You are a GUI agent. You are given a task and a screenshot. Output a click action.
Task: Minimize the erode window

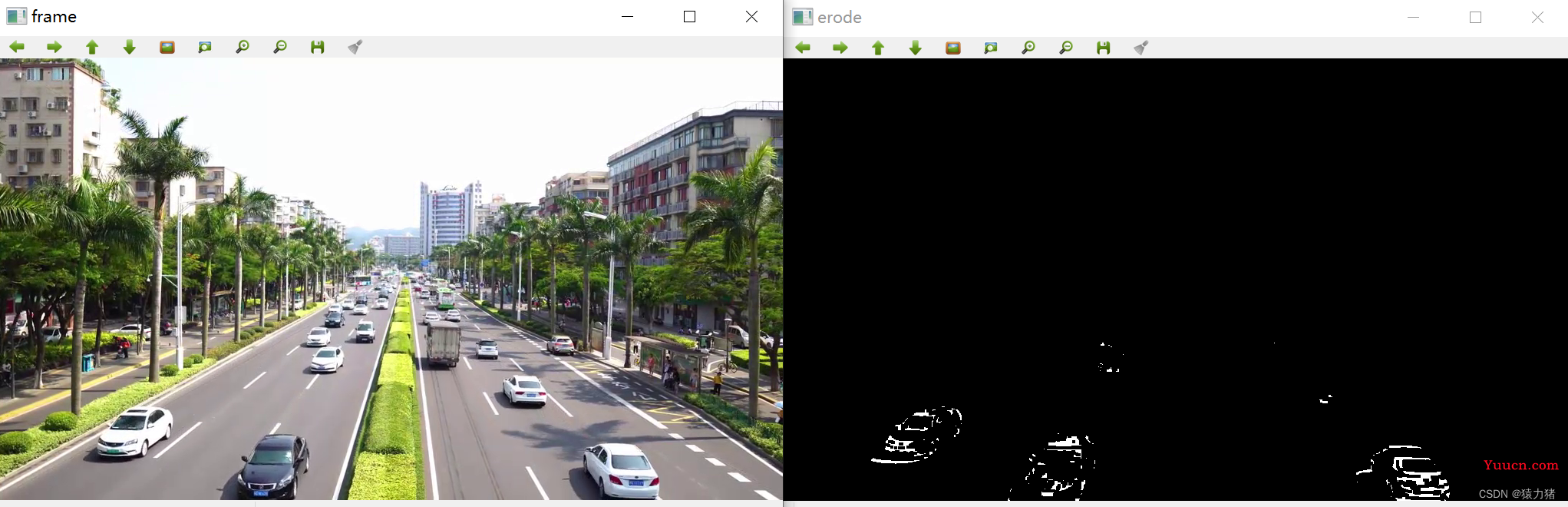click(x=1414, y=17)
